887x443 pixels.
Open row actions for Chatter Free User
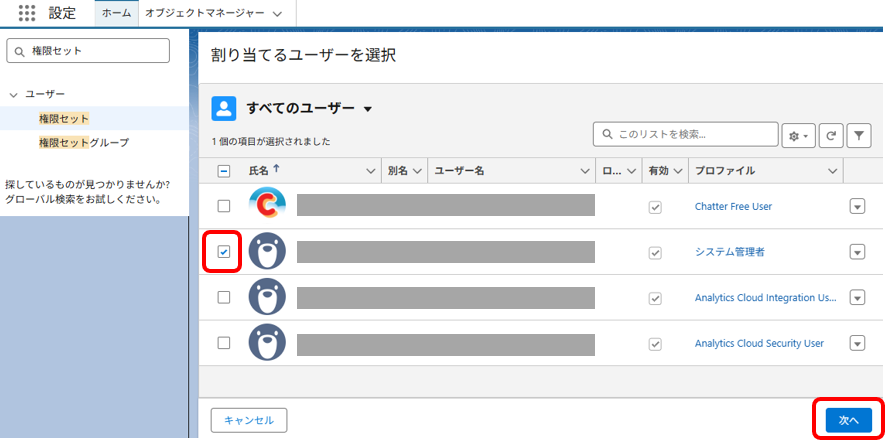tap(857, 206)
